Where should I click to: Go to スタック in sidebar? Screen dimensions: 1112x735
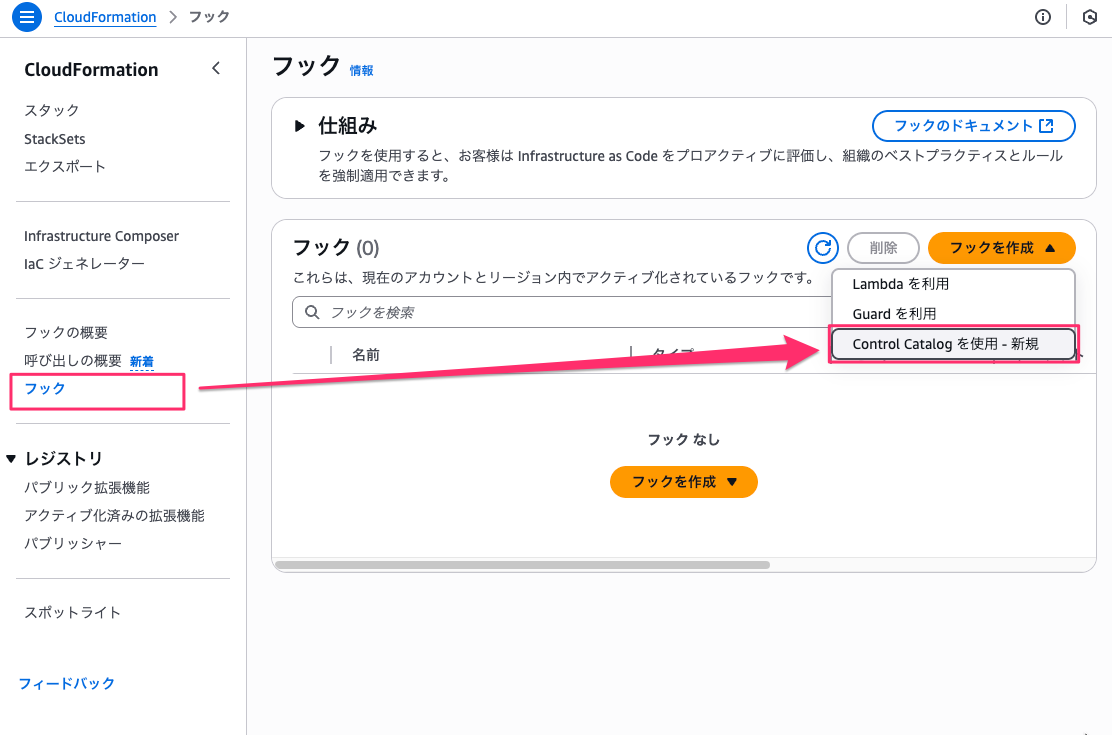click(x=52, y=111)
